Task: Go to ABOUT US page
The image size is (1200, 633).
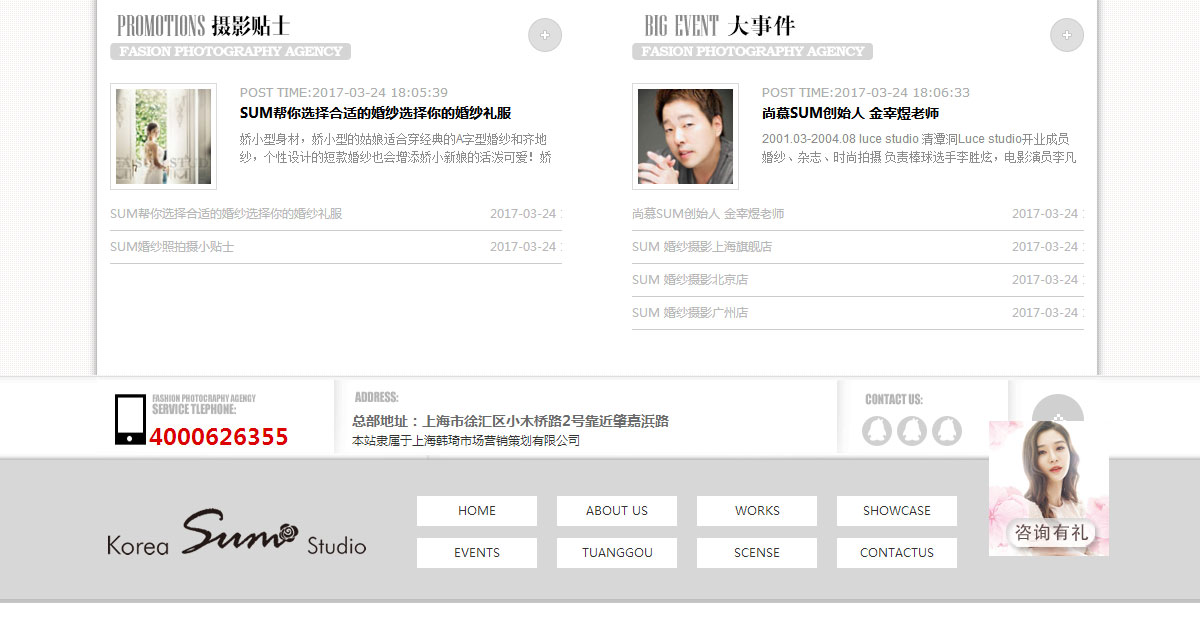Action: (x=617, y=511)
